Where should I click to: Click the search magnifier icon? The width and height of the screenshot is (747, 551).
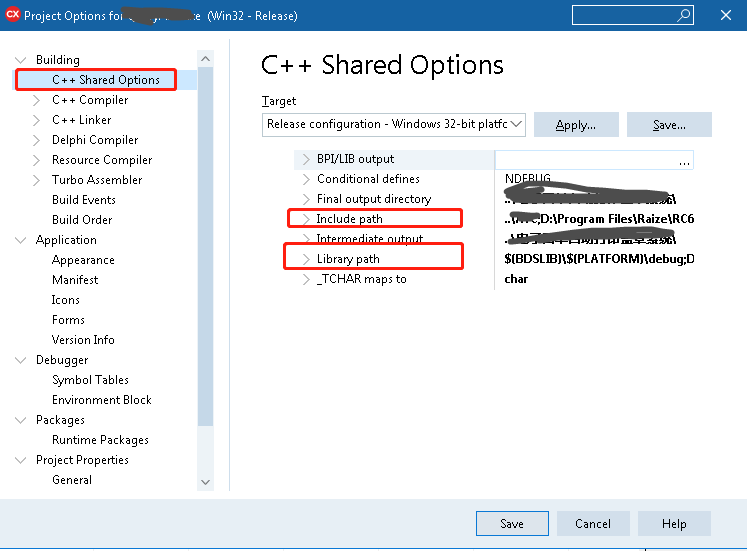pos(684,16)
